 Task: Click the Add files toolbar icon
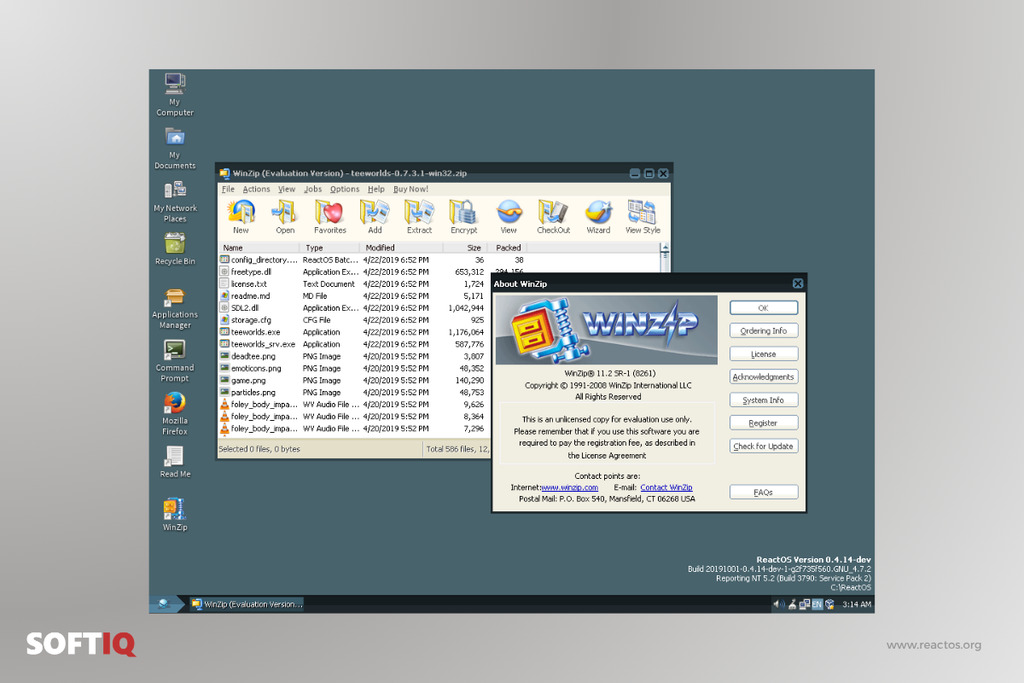pos(375,217)
